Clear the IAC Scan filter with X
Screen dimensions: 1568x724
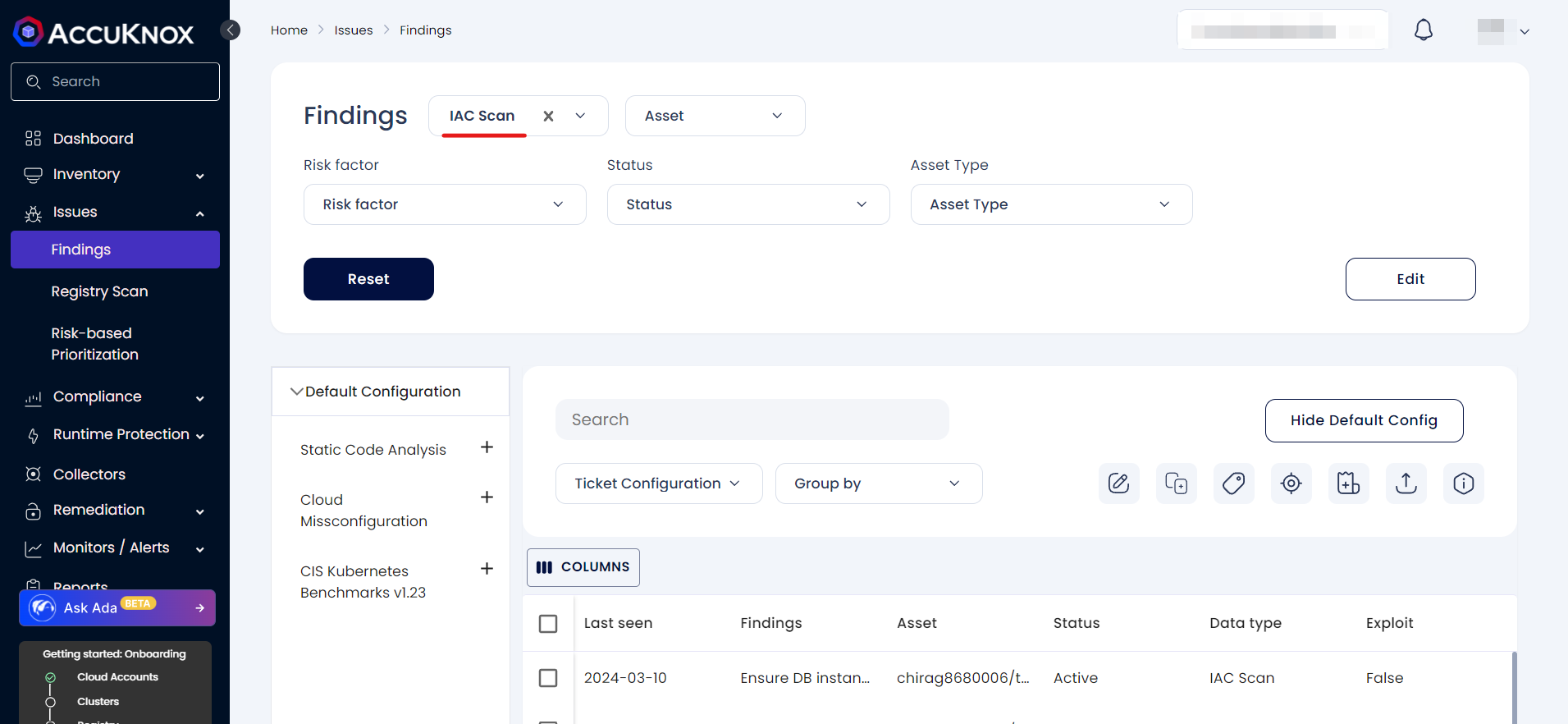tap(548, 116)
